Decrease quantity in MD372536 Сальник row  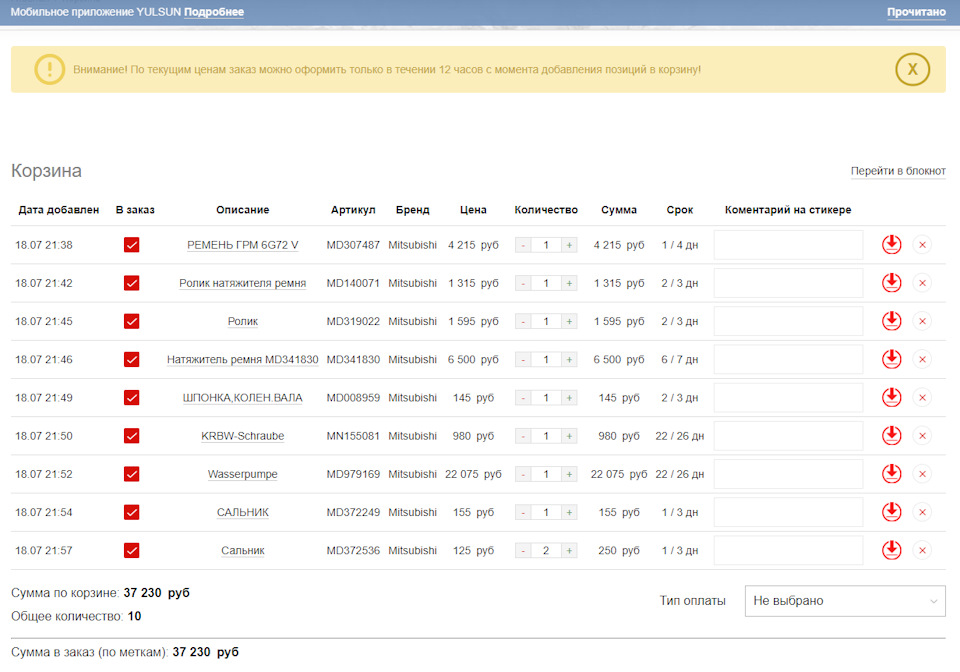(523, 550)
